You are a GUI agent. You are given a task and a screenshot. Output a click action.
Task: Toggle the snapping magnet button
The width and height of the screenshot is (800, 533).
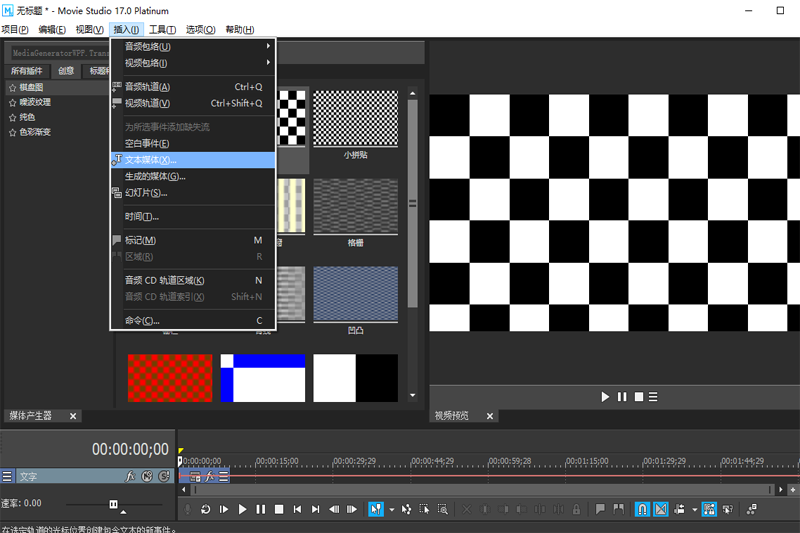pos(643,509)
